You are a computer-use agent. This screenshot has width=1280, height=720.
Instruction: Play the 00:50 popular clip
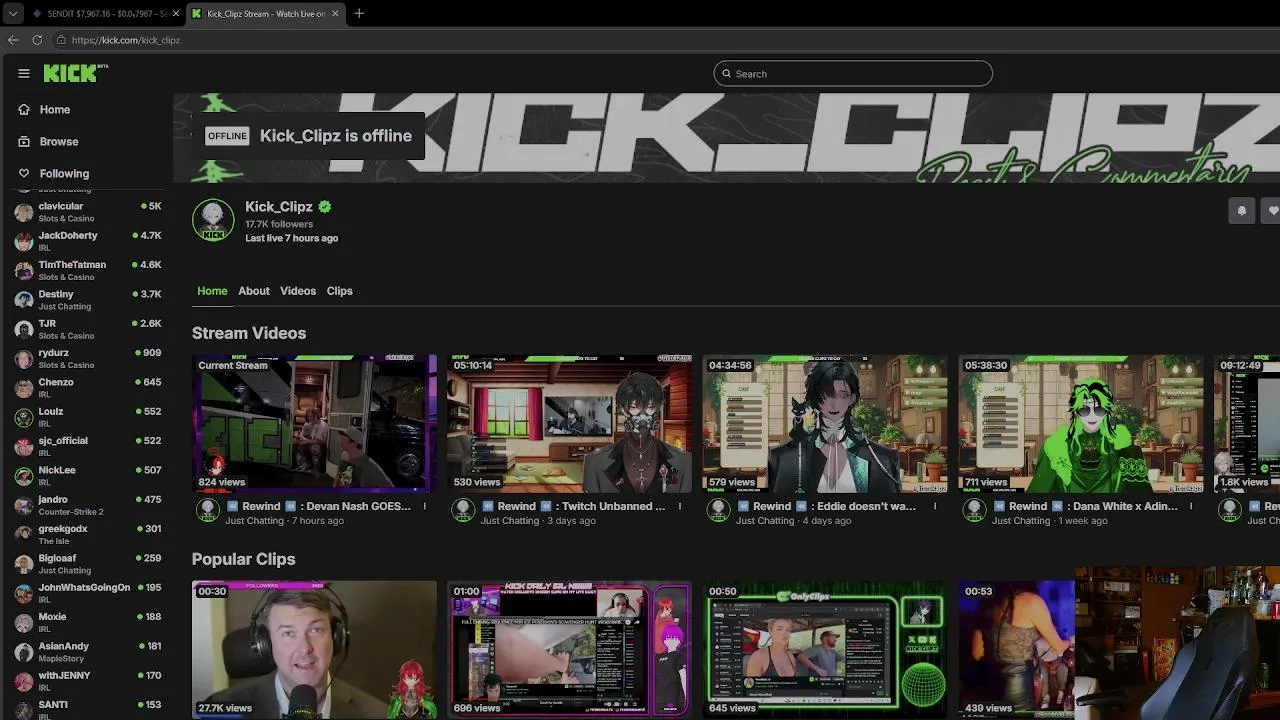coord(826,649)
